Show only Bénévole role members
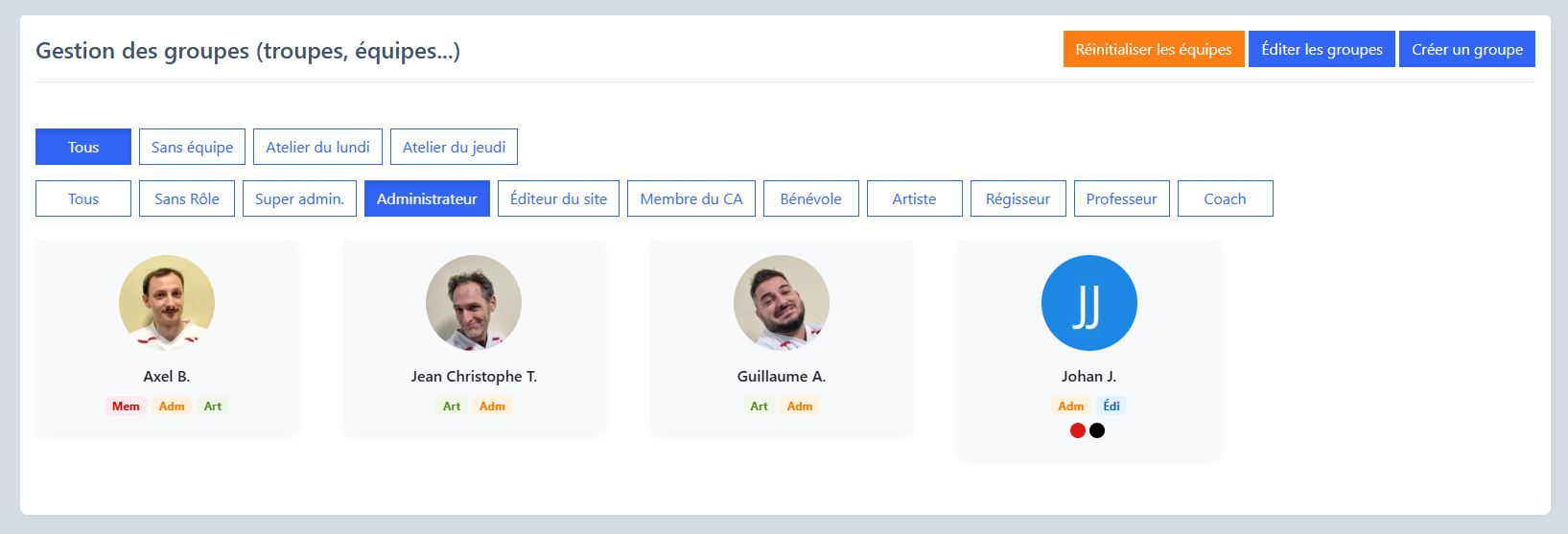 coord(811,198)
